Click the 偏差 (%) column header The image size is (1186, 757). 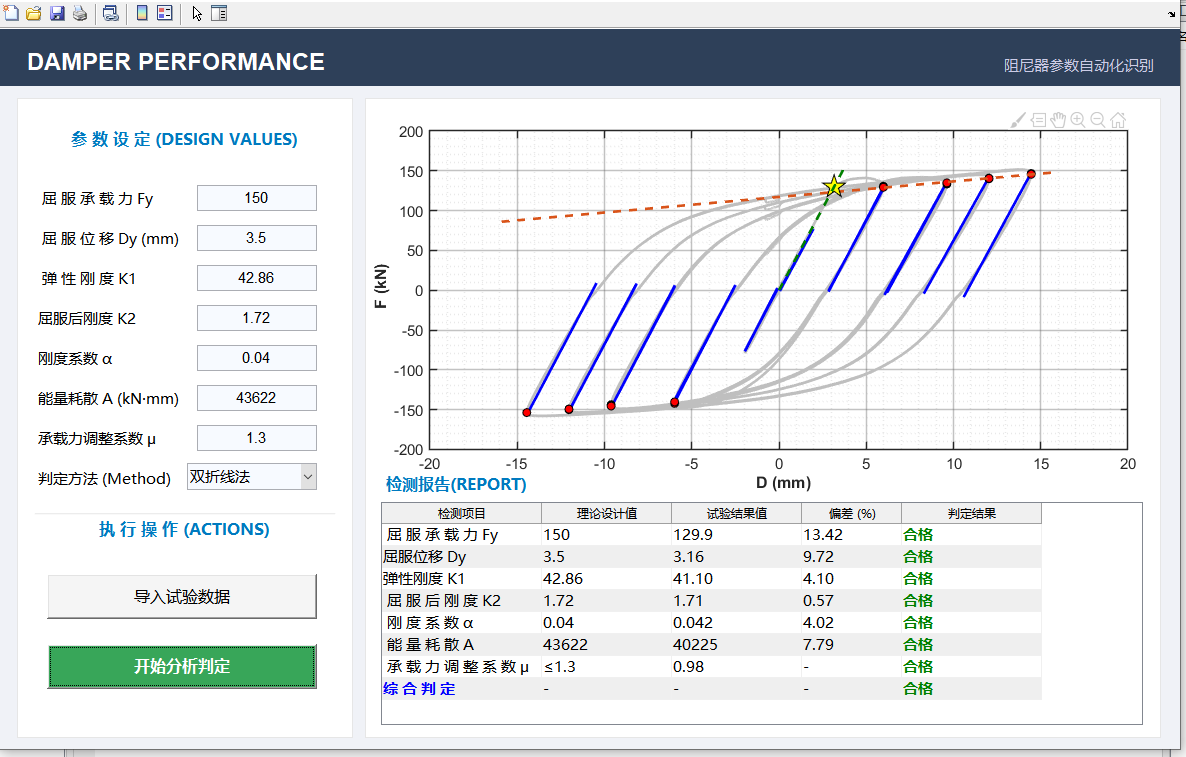pos(852,513)
